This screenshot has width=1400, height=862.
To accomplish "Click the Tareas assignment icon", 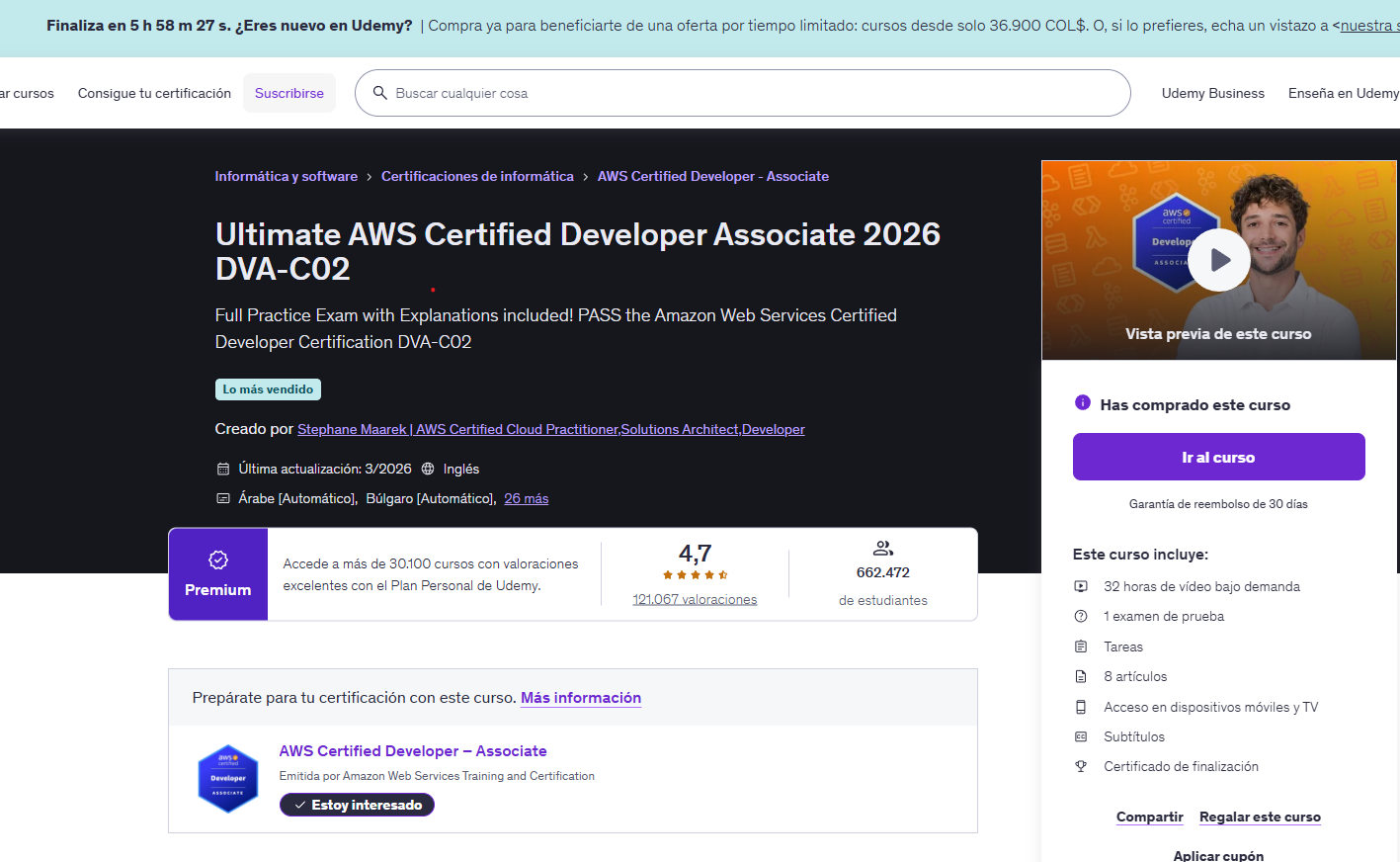I will coord(1081,646).
